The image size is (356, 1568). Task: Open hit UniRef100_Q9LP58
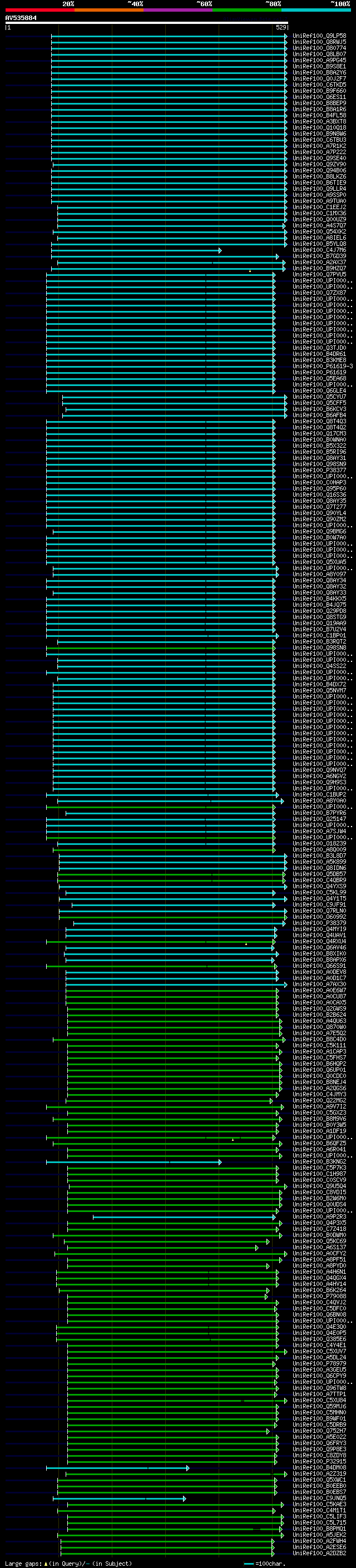pyautogui.click(x=319, y=36)
